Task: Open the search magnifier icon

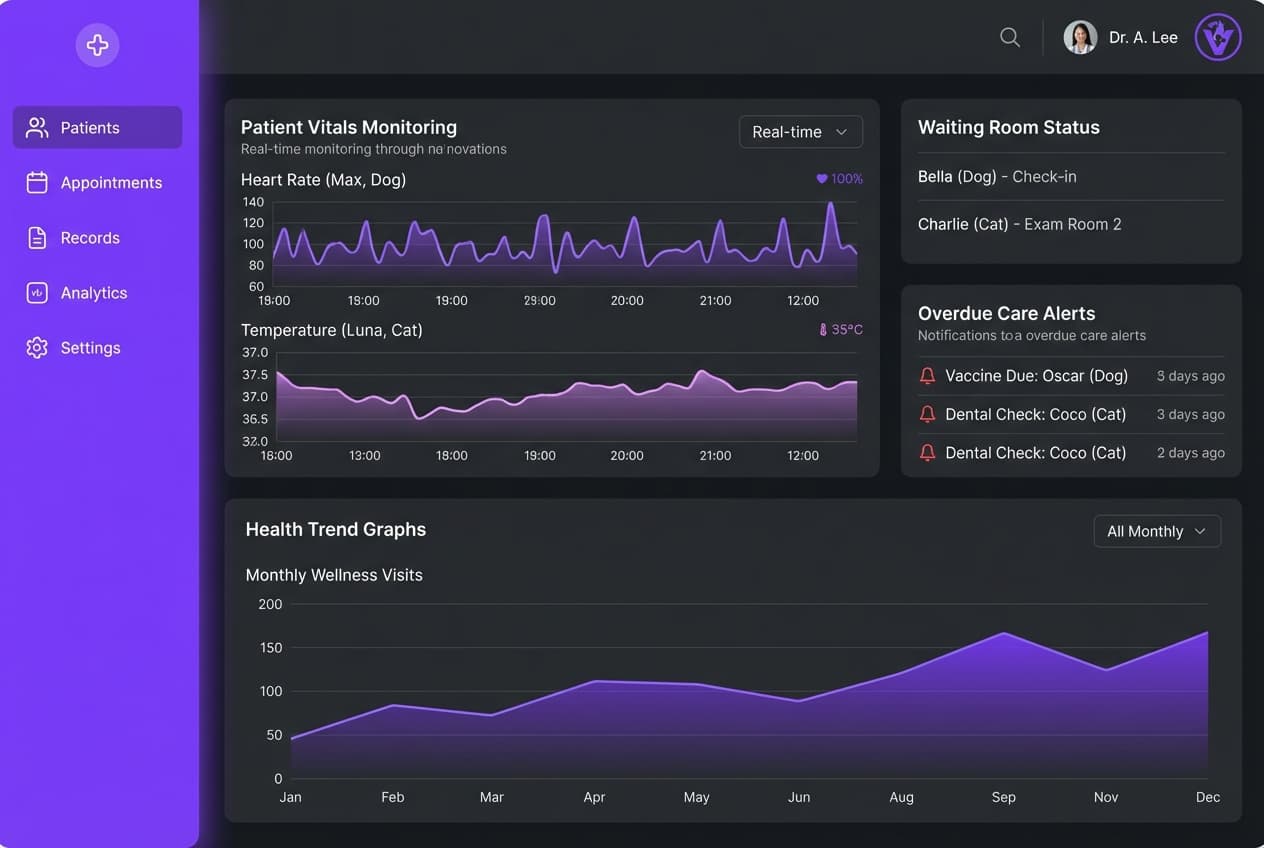Action: tap(1009, 36)
